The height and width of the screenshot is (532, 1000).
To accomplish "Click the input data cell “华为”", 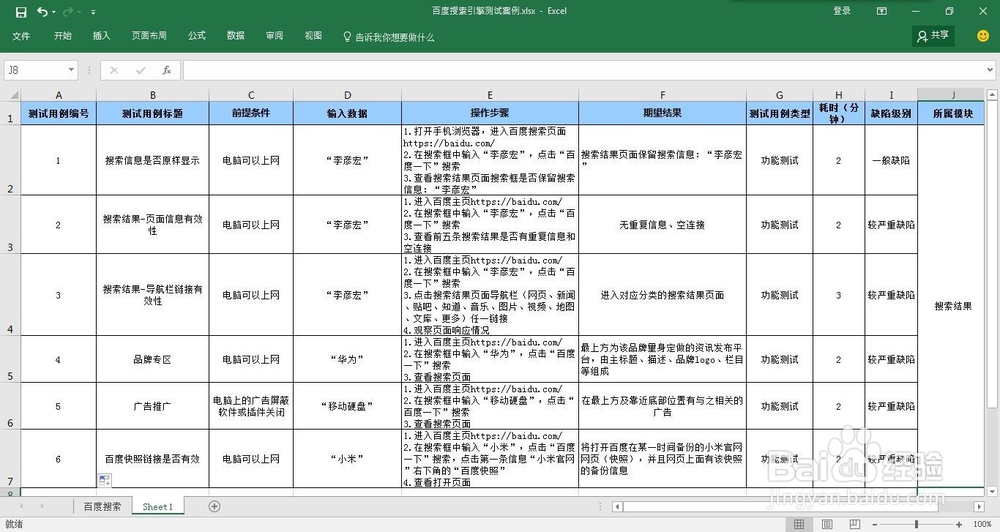I will pos(348,359).
